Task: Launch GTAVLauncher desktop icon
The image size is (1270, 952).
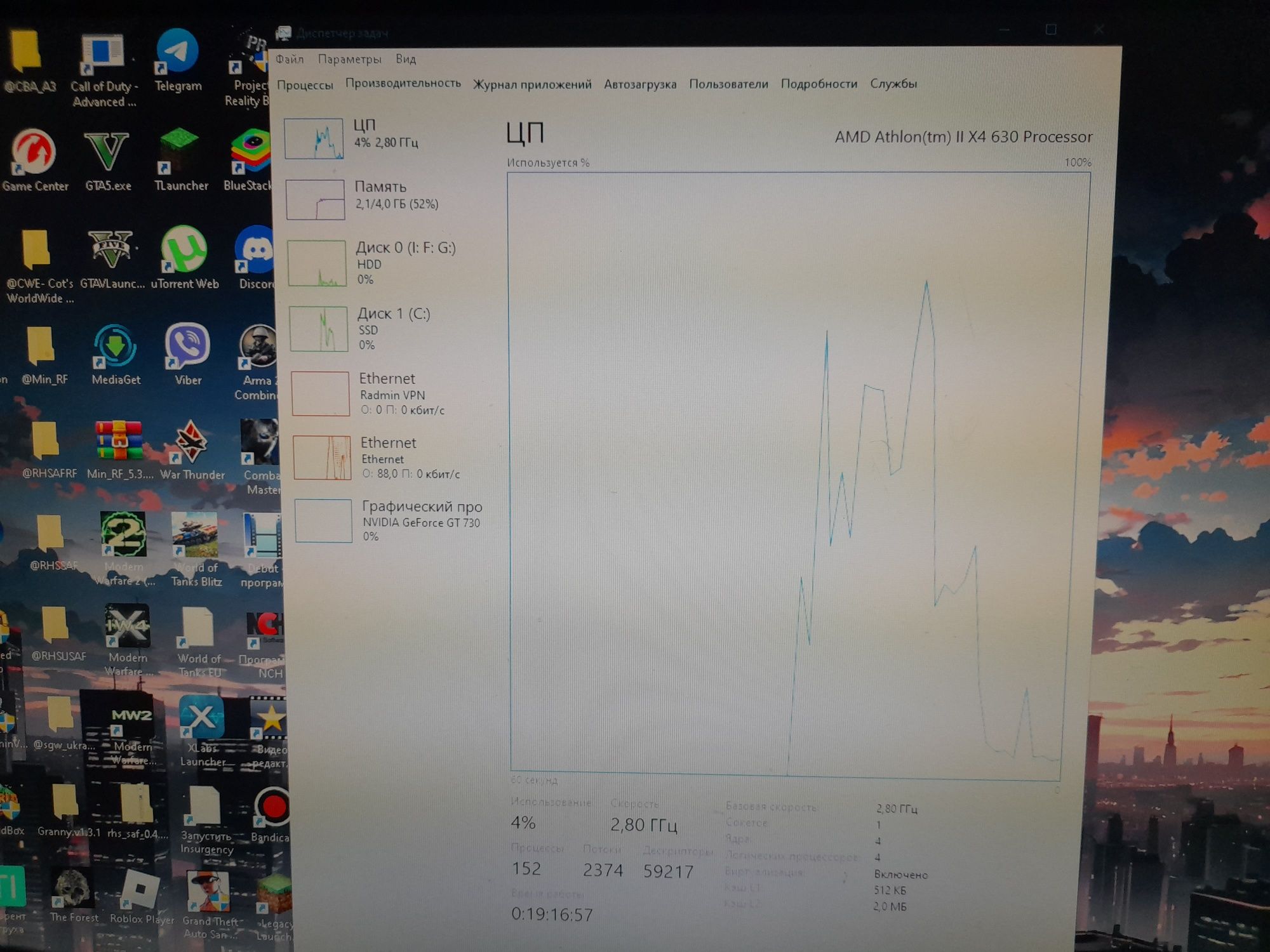Action: 112,260
